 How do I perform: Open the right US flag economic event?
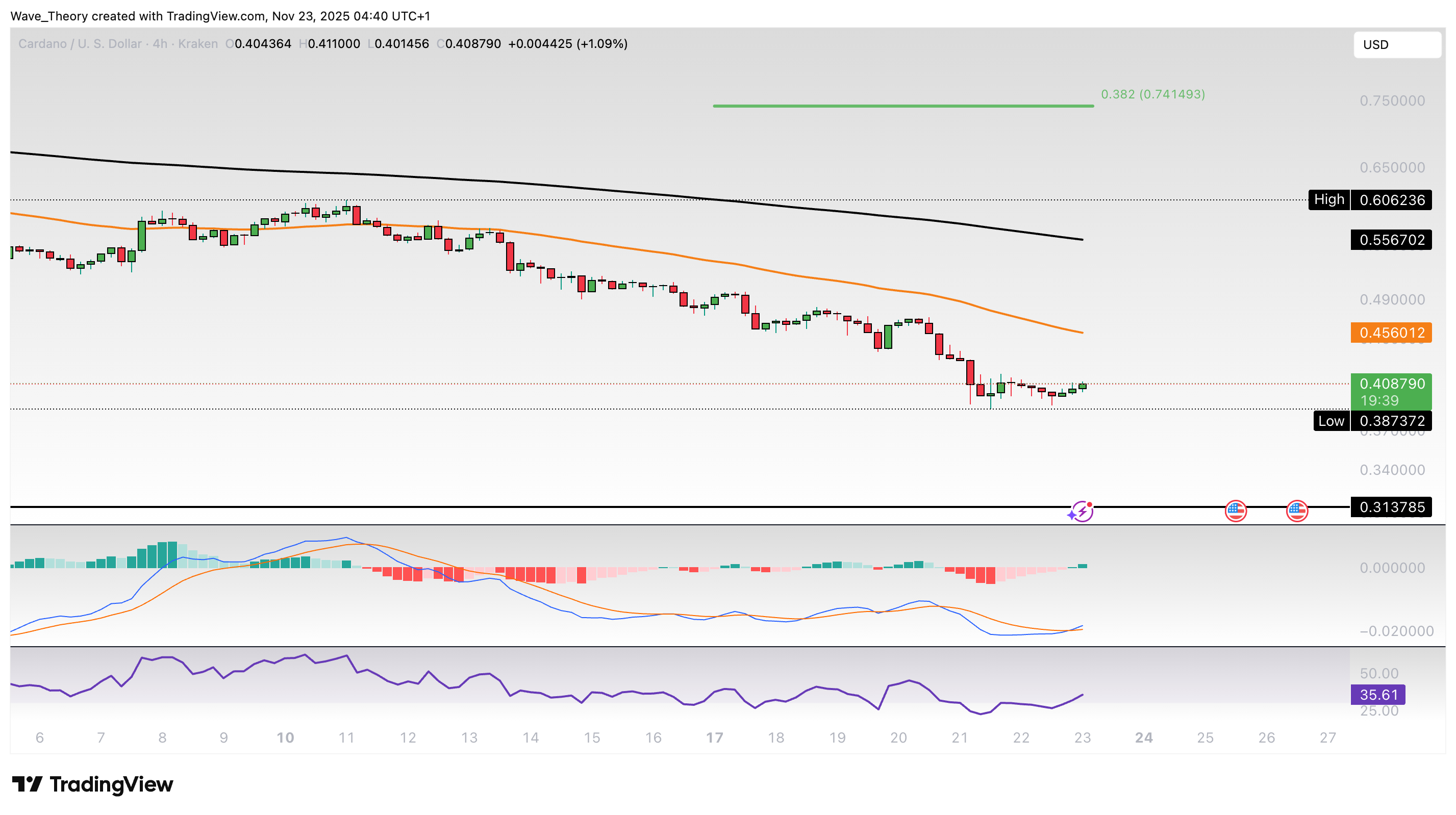pyautogui.click(x=1297, y=511)
